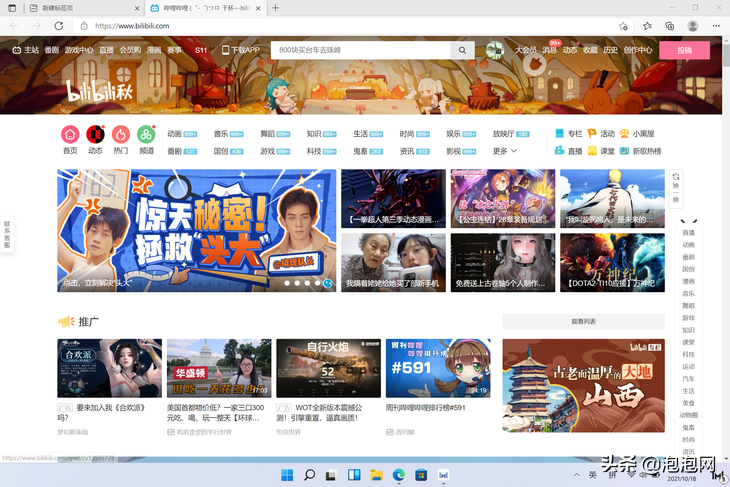Viewport: 730px width, 487px height.
Task: Click the Edge icon in taskbar
Action: click(x=399, y=475)
